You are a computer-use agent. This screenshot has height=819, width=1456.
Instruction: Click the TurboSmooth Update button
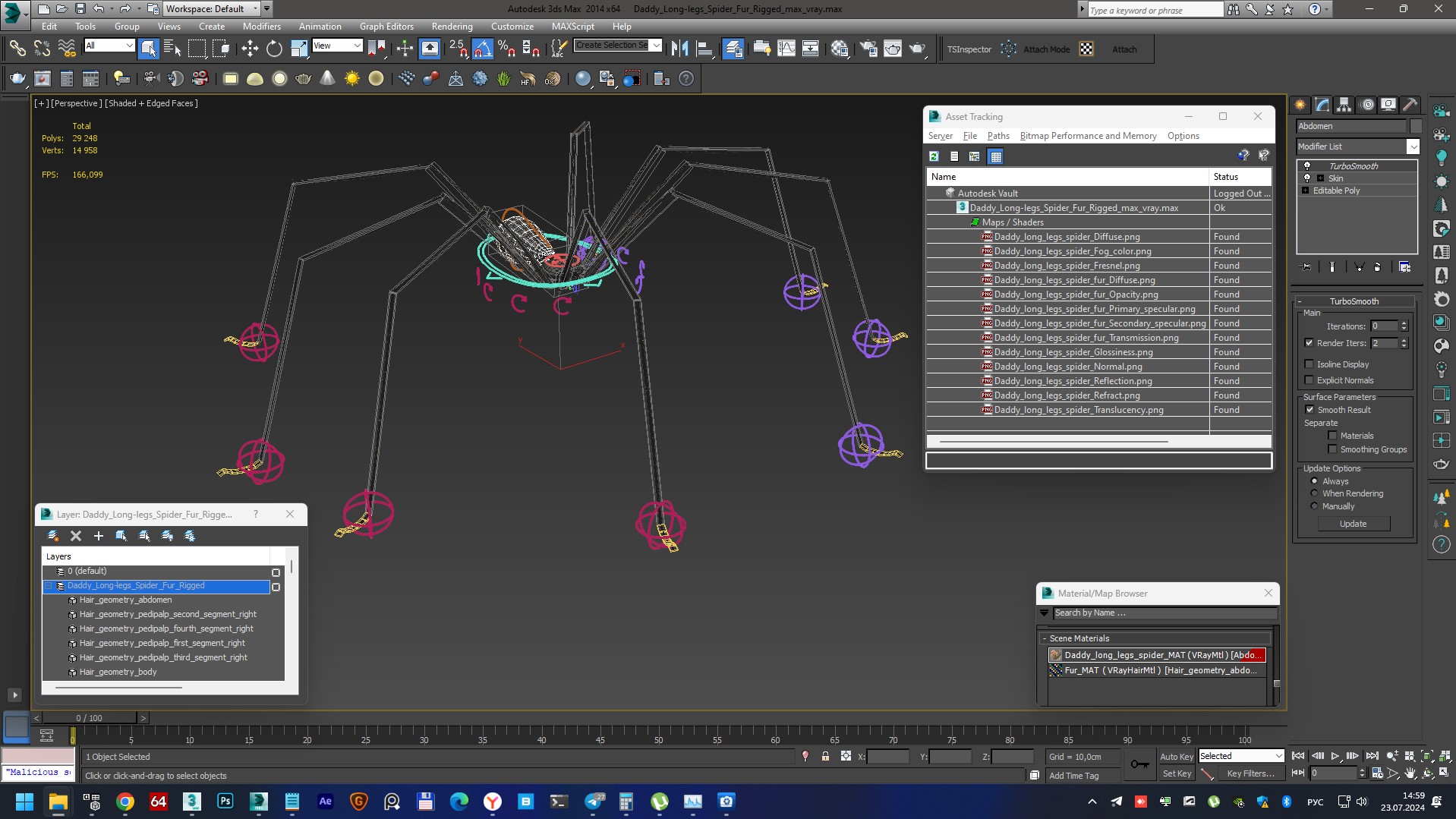pos(1353,524)
